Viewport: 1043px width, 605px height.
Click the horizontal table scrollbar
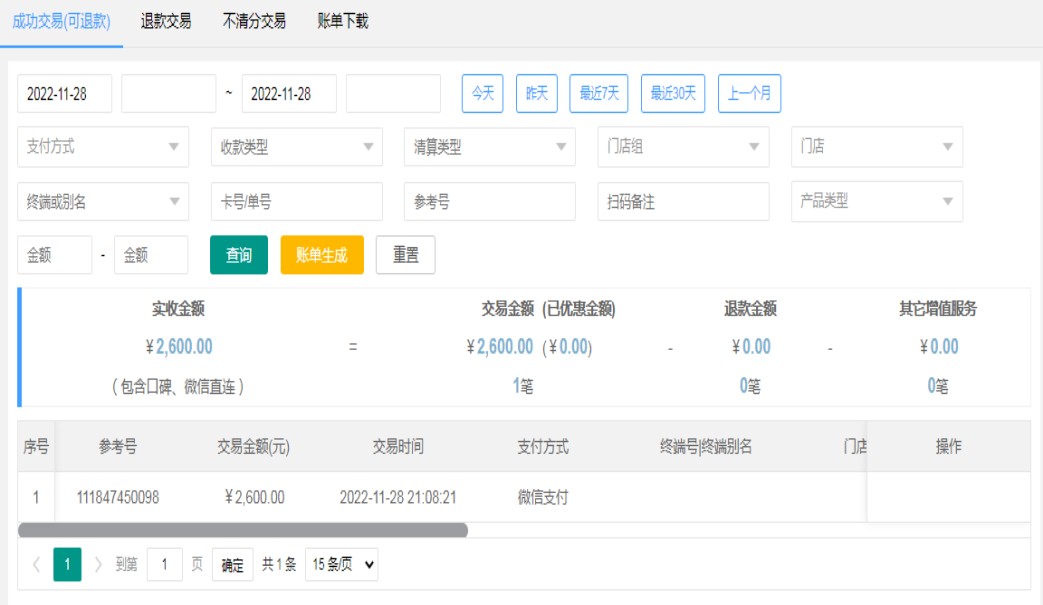pos(243,530)
